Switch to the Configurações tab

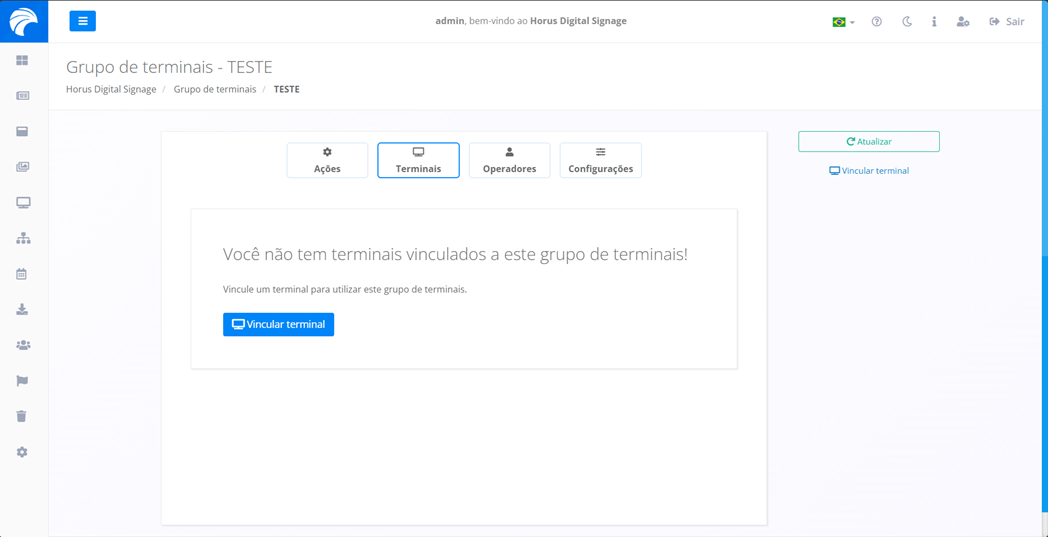click(600, 160)
